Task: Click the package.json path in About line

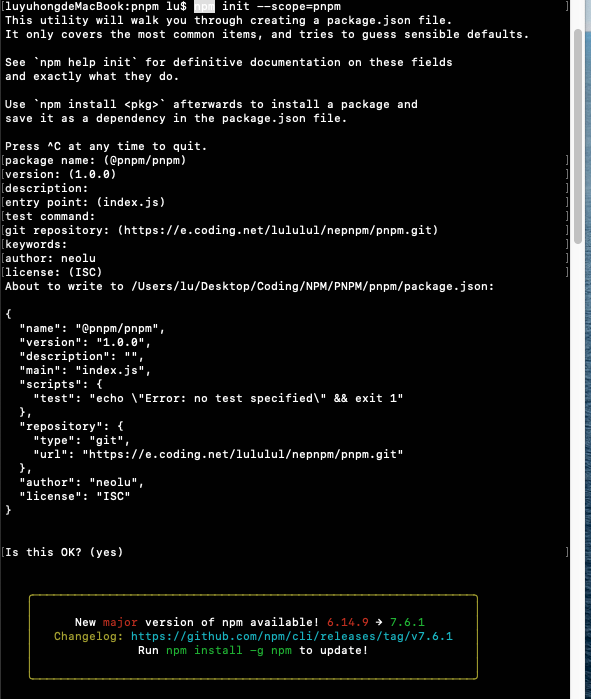Action: click(x=312, y=286)
